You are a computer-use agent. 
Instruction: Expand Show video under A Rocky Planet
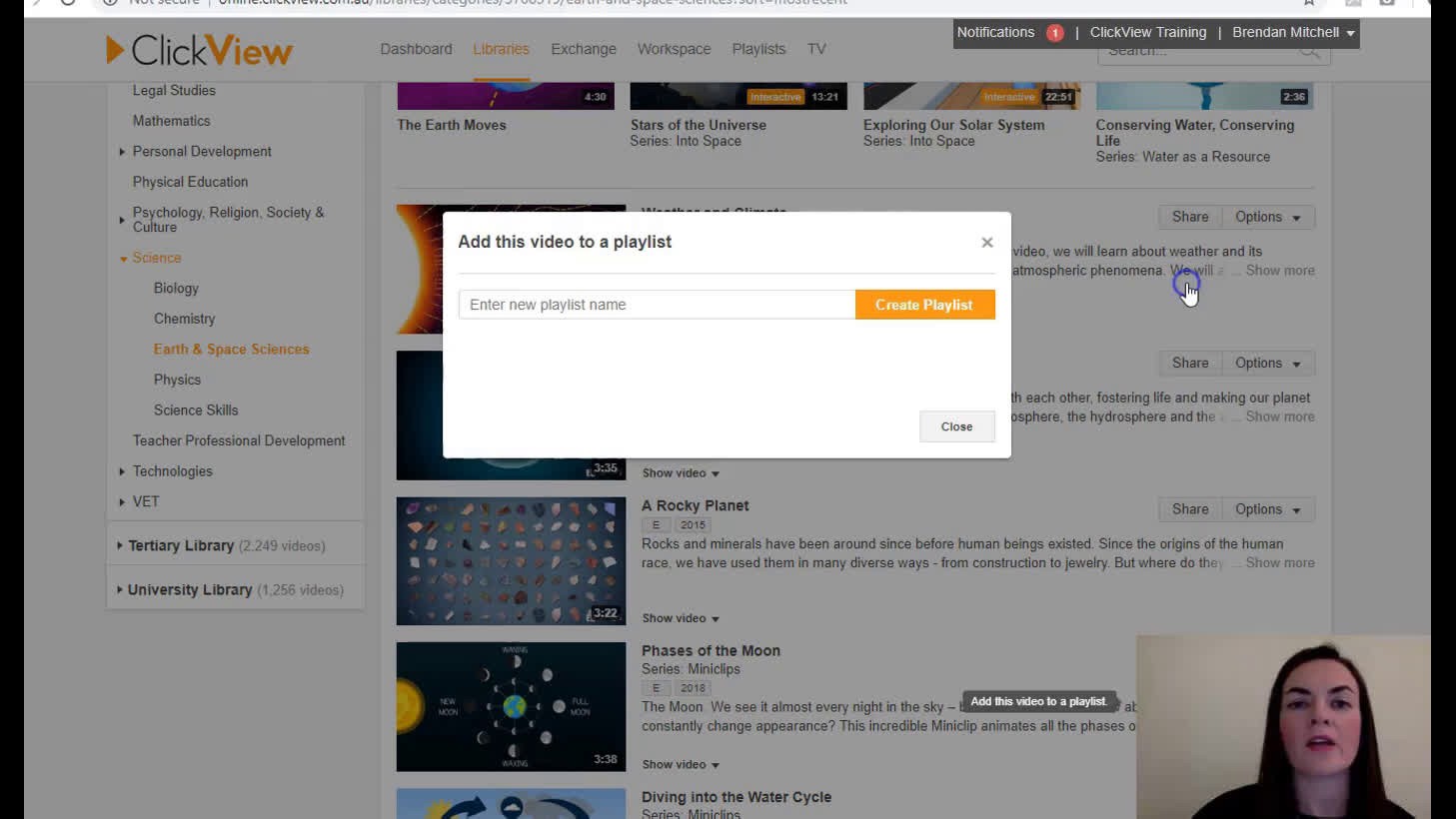681,618
